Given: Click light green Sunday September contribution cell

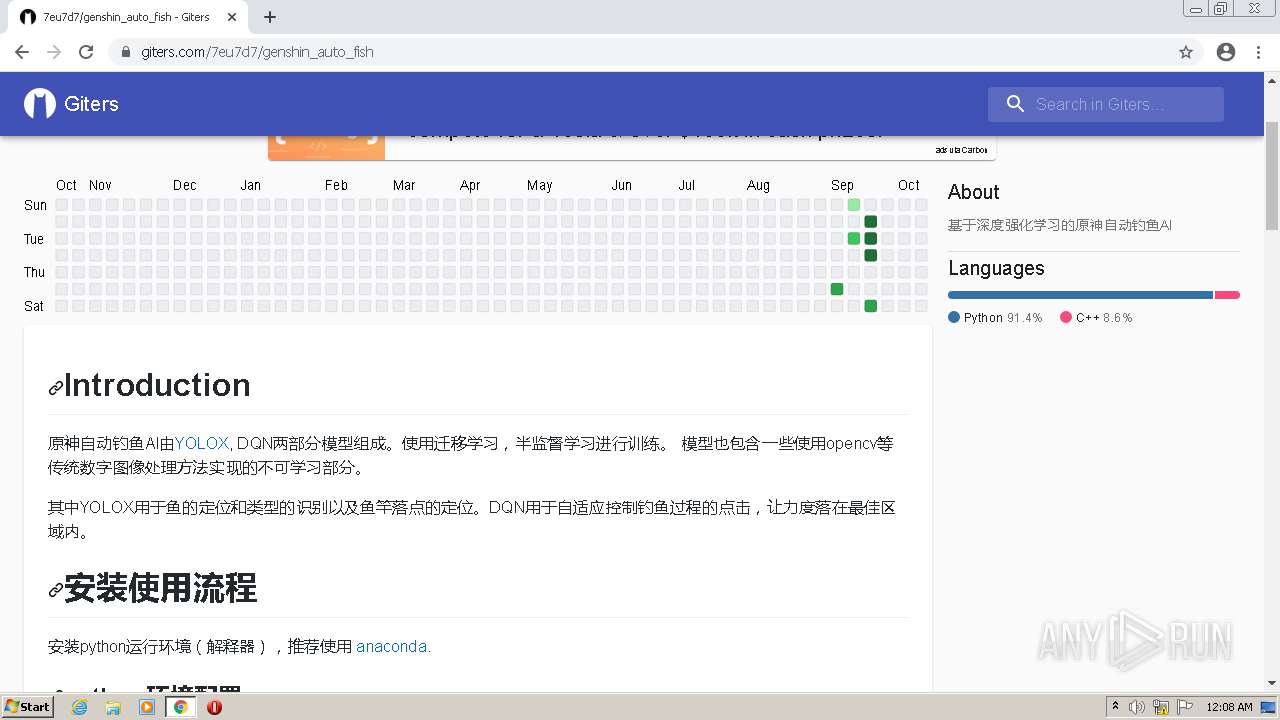Looking at the screenshot, I should click(854, 205).
